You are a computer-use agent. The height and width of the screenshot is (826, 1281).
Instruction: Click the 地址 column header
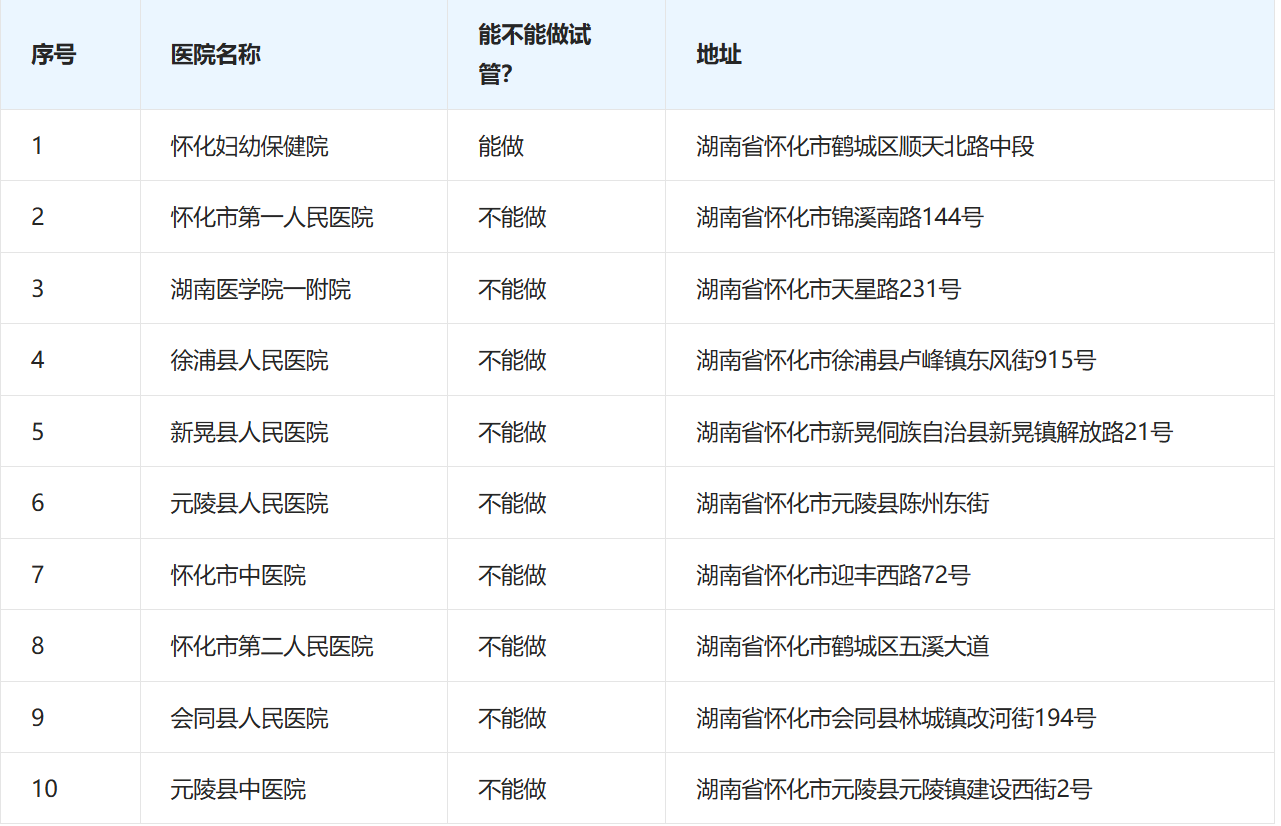point(718,54)
